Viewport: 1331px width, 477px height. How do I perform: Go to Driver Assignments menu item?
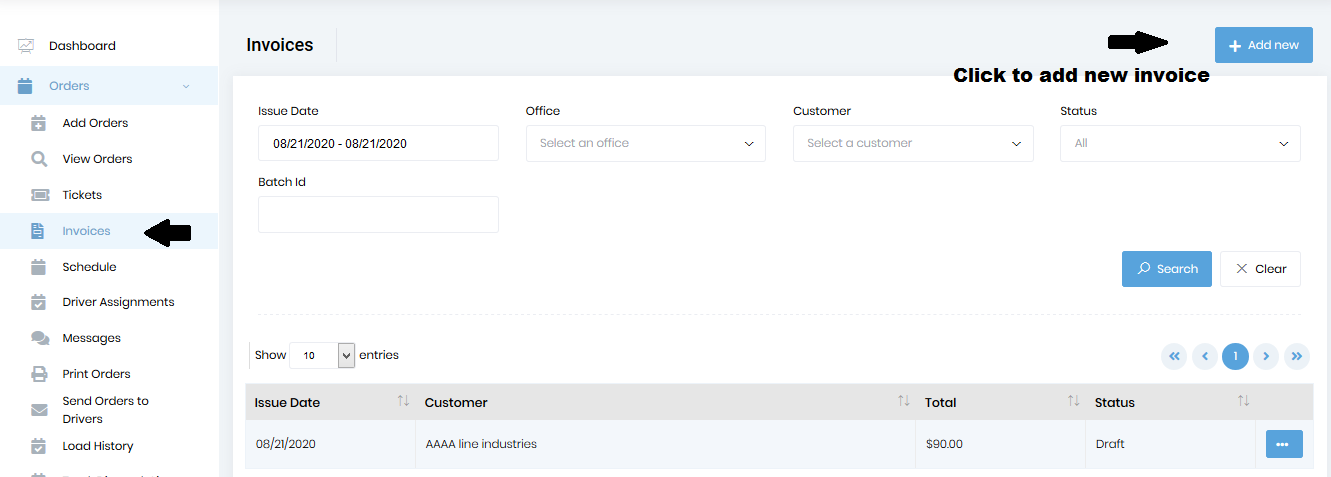pos(118,302)
